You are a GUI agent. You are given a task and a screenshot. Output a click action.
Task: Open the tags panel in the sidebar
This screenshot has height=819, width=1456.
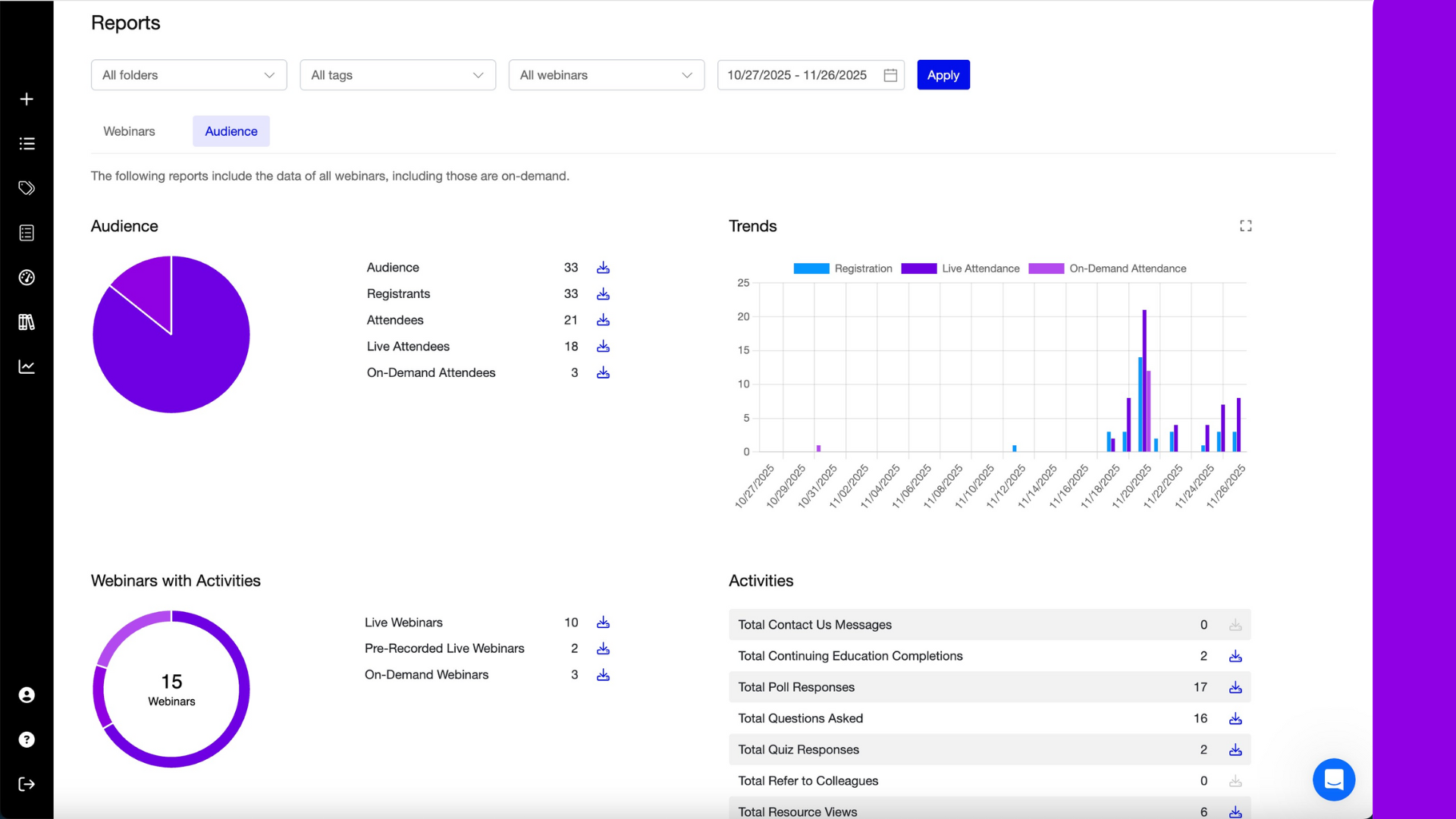click(27, 188)
